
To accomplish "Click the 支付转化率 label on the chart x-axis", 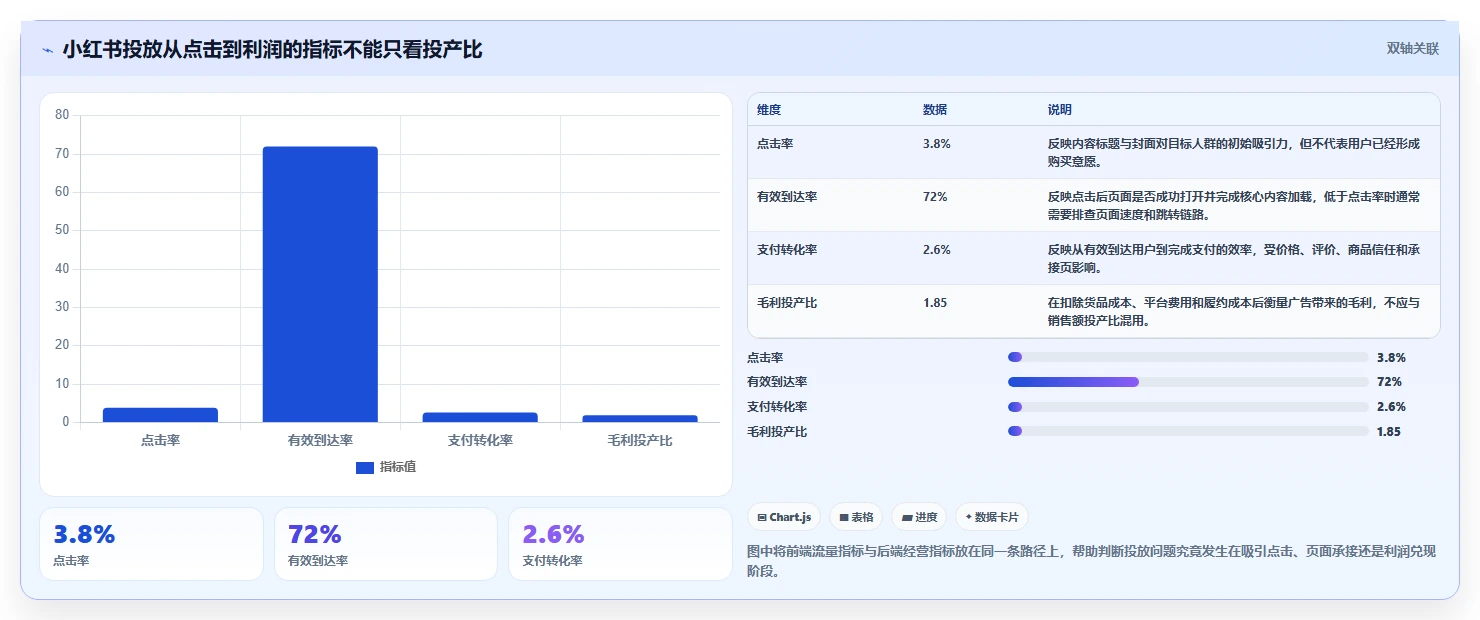I will [x=480, y=440].
